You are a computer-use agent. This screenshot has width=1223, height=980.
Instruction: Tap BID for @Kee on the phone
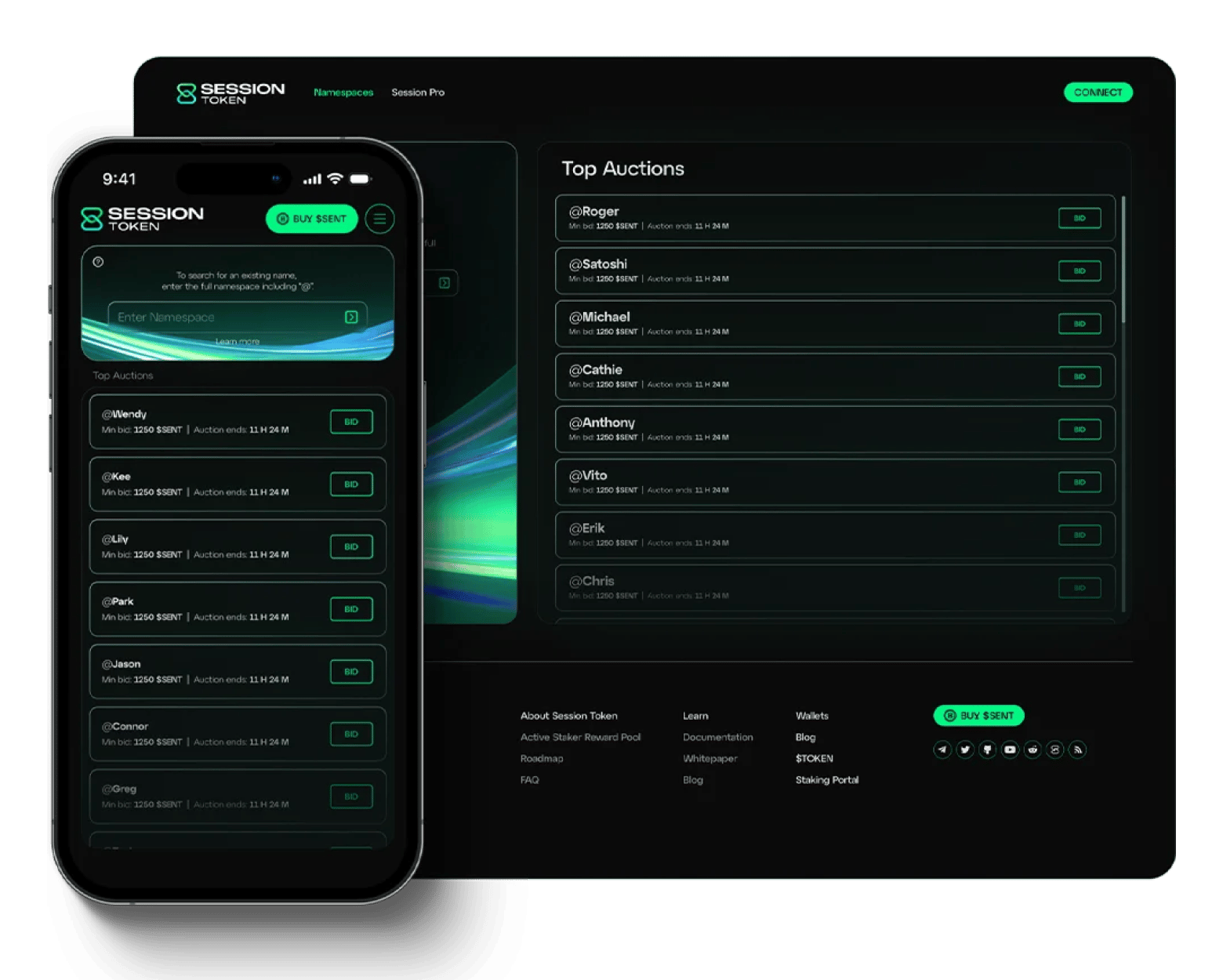[x=351, y=485]
